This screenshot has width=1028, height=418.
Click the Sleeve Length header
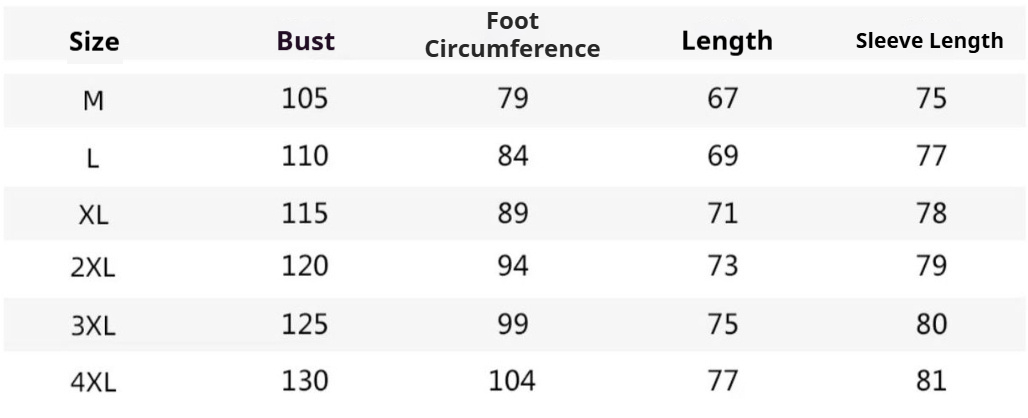(929, 41)
